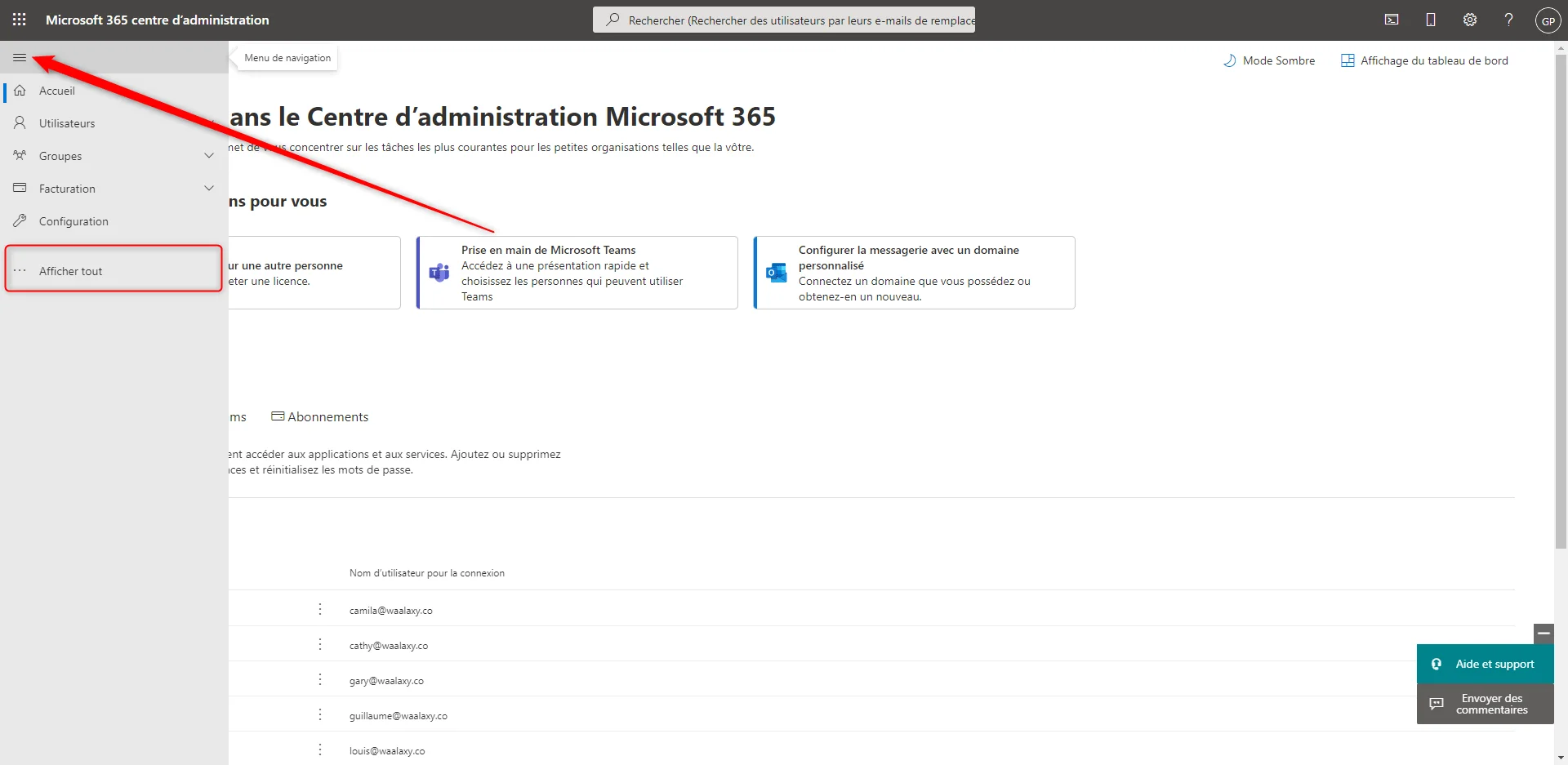This screenshot has height=765, width=1568.
Task: Select gary@waalaxy.co username
Action: [386, 681]
